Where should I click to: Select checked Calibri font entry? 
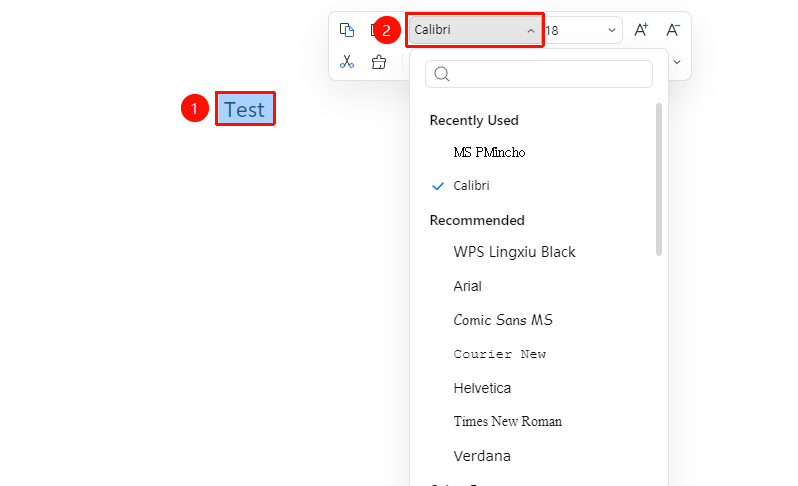(x=471, y=186)
